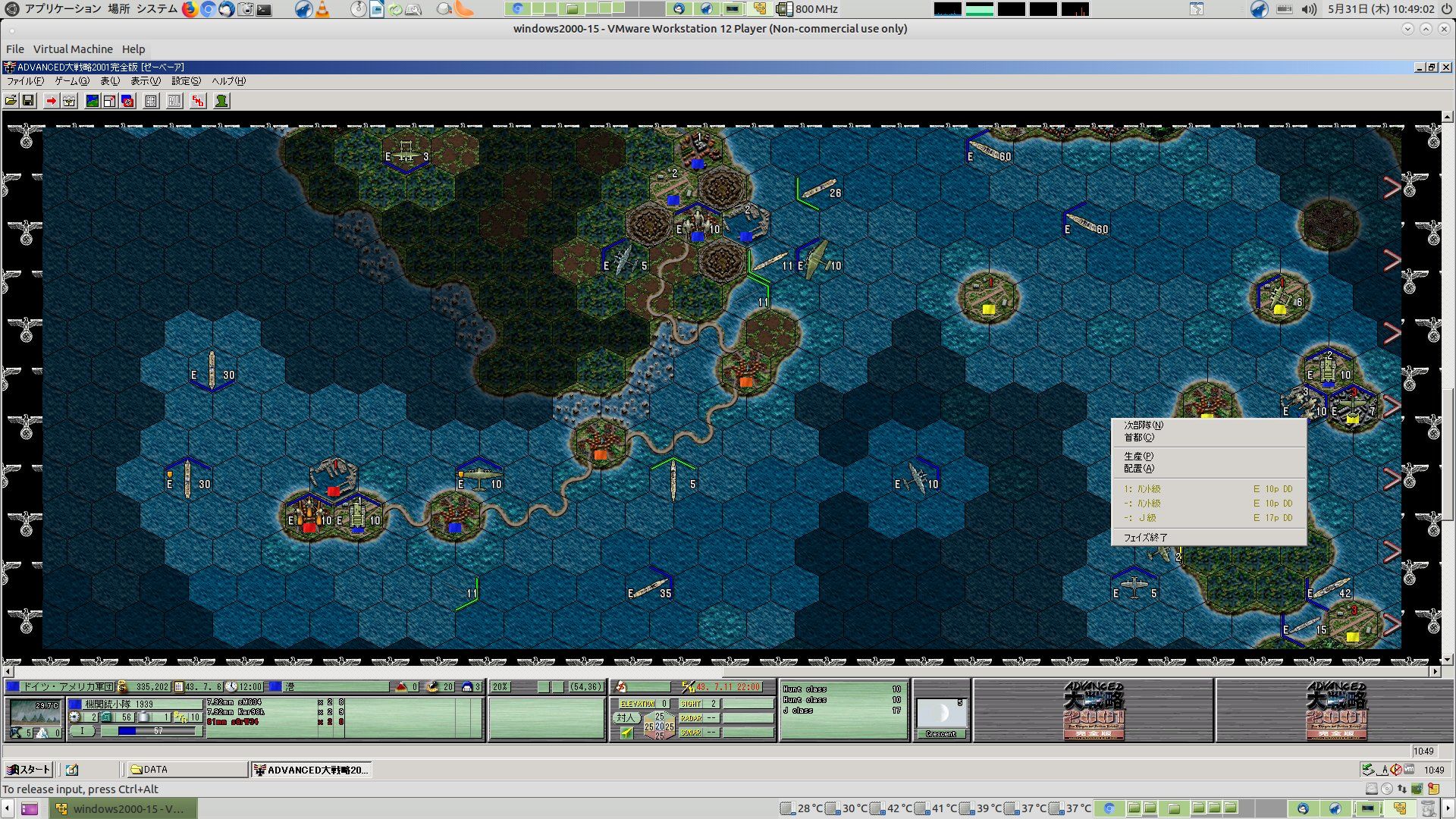Select the aircraft unit labeled E 5 on land

[x=625, y=261]
